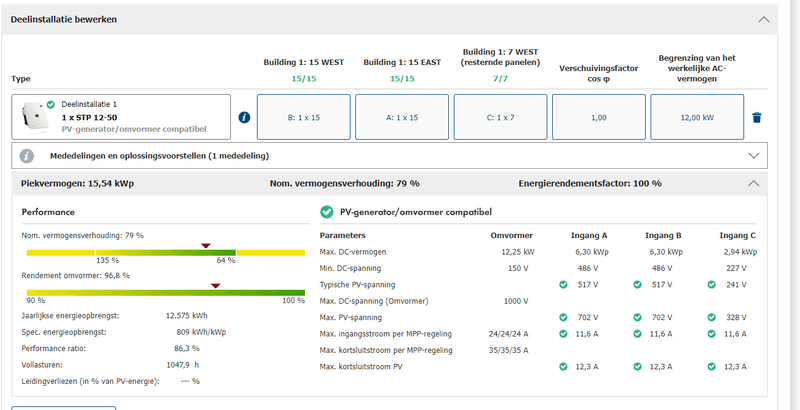Collapse the Piekvermogen summary section

click(754, 184)
